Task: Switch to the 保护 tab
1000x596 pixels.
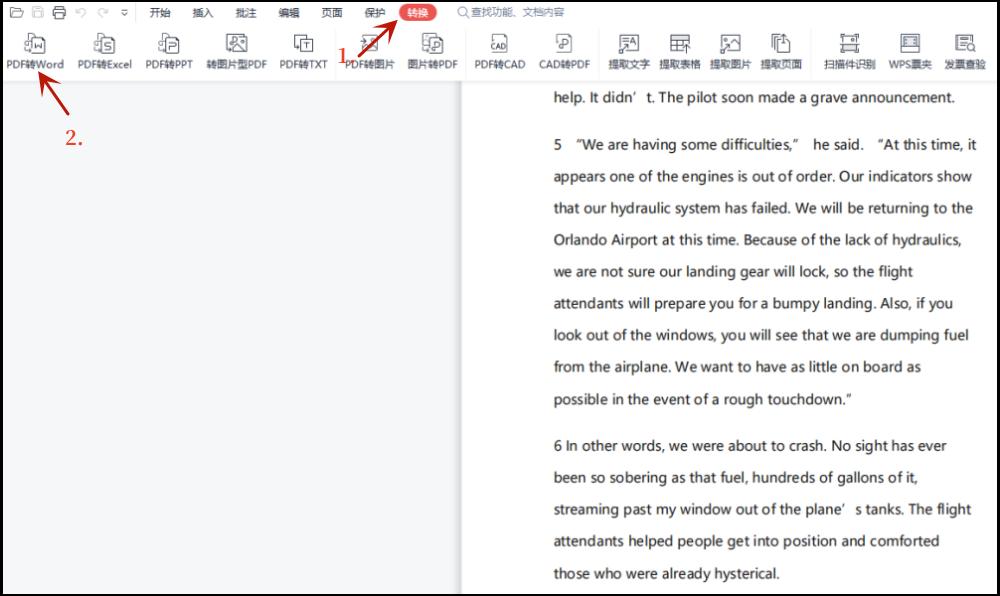Action: (x=375, y=12)
